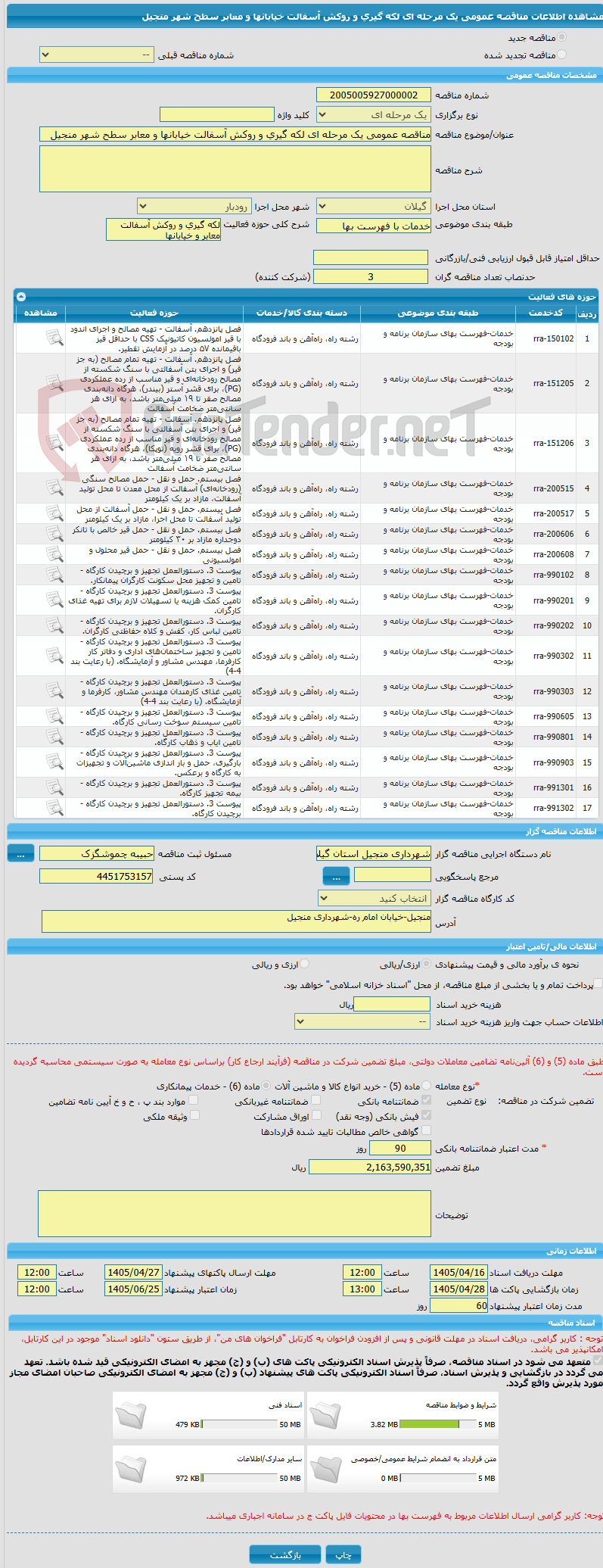603x1568 pixels.
Task: Open طبقه بندی موضوعی dropdown
Action: coord(374,226)
